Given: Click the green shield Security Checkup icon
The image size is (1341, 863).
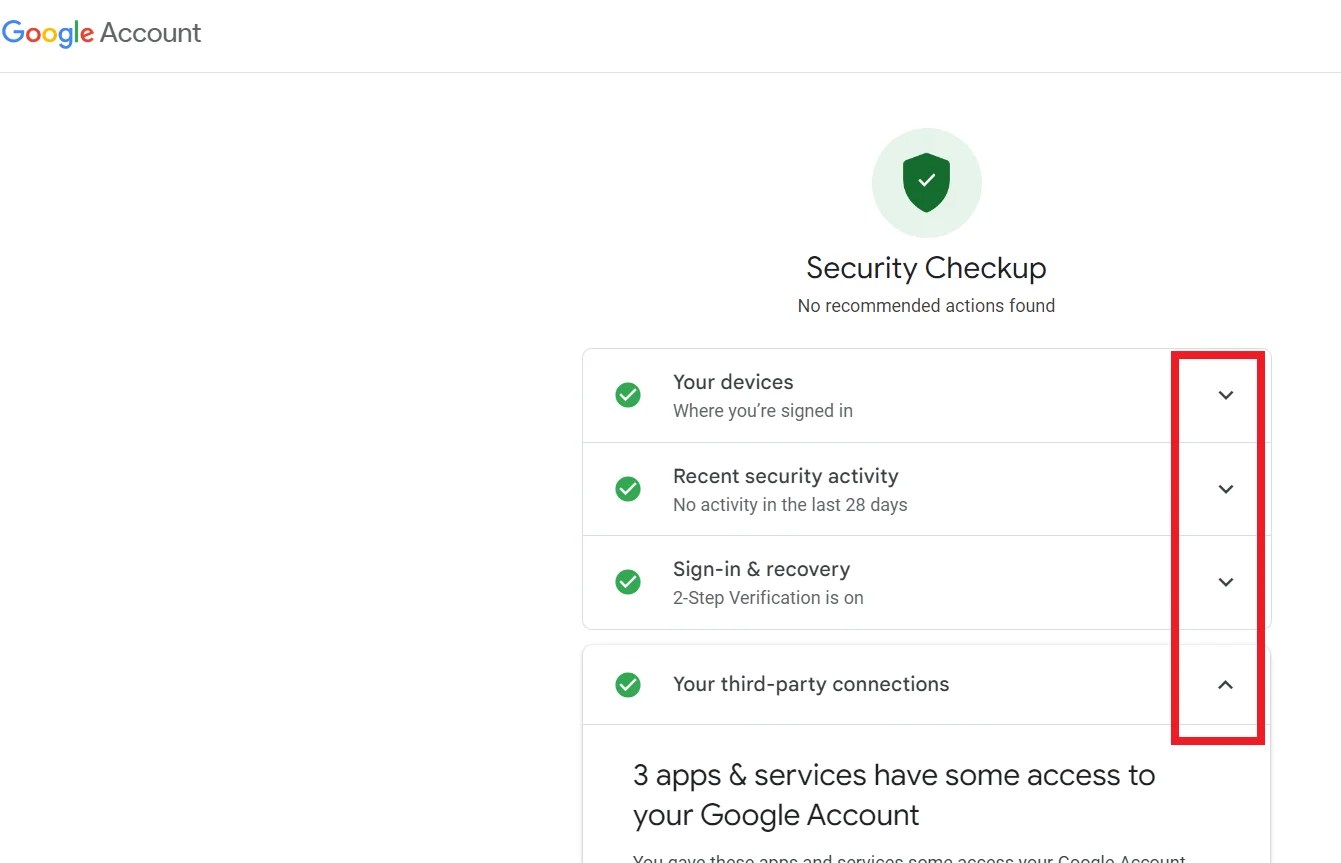Looking at the screenshot, I should [x=926, y=182].
